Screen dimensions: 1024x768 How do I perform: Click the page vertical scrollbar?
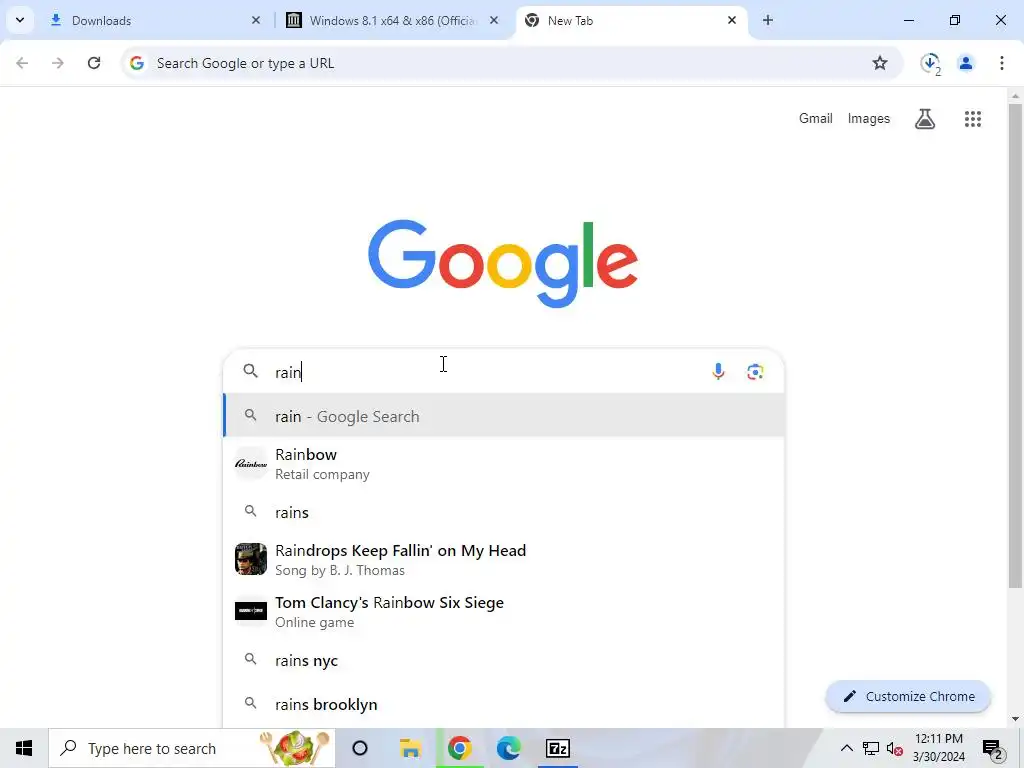pos(1015,346)
